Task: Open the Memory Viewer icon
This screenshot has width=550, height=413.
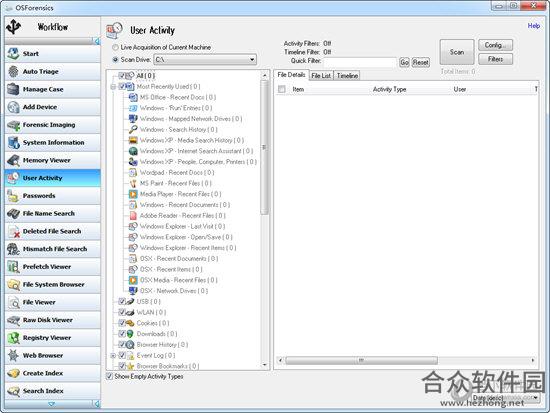Action: (x=13, y=160)
